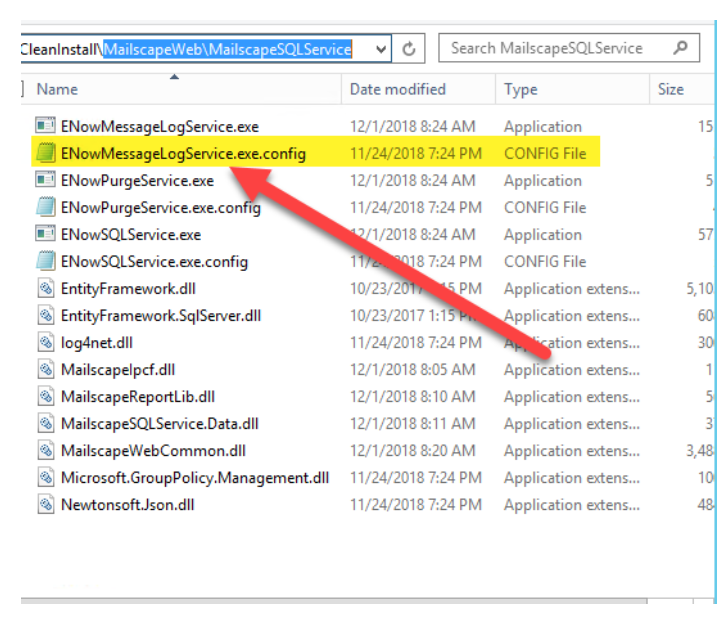
Task: Select the file name ENowMessageLogService.exe.config
Action: pos(183,153)
